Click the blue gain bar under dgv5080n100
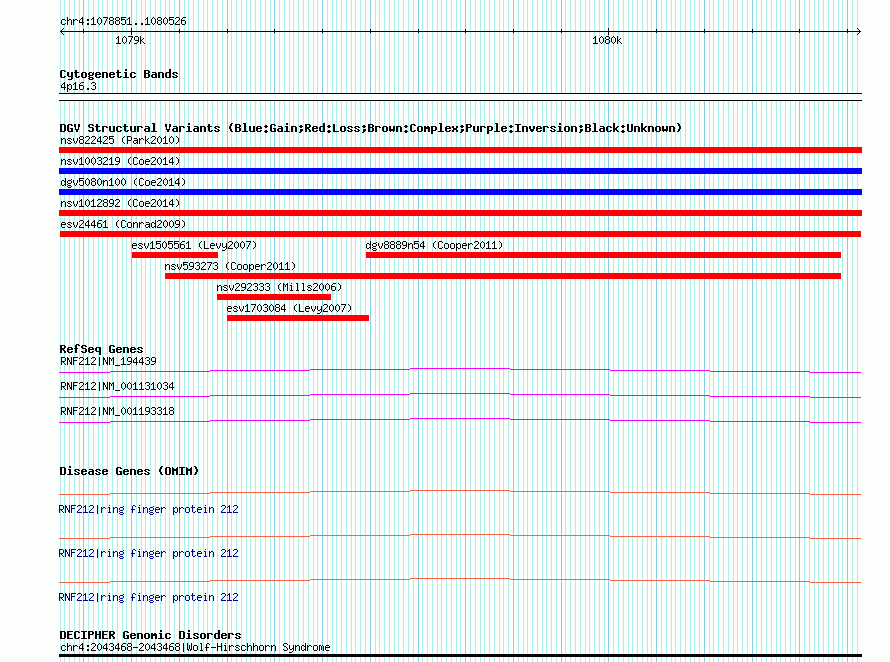This screenshot has height=662, width=890. 460,192
